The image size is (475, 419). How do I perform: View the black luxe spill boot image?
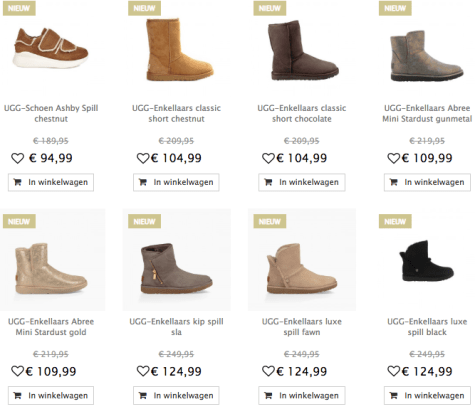pyautogui.click(x=426, y=261)
